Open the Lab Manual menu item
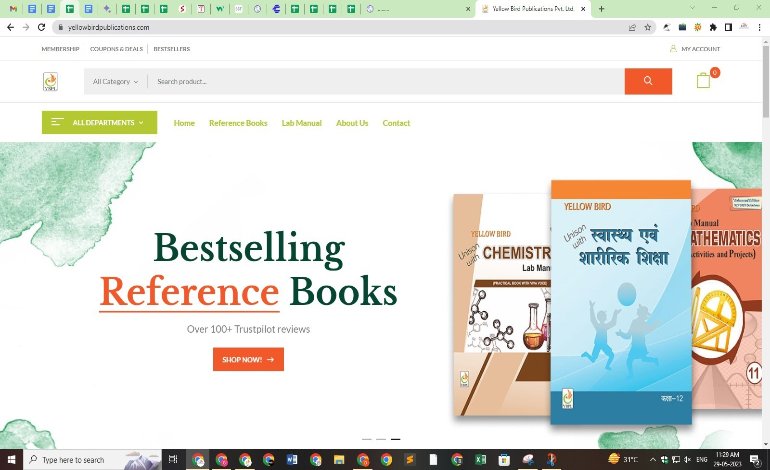The image size is (770, 470). (x=302, y=123)
